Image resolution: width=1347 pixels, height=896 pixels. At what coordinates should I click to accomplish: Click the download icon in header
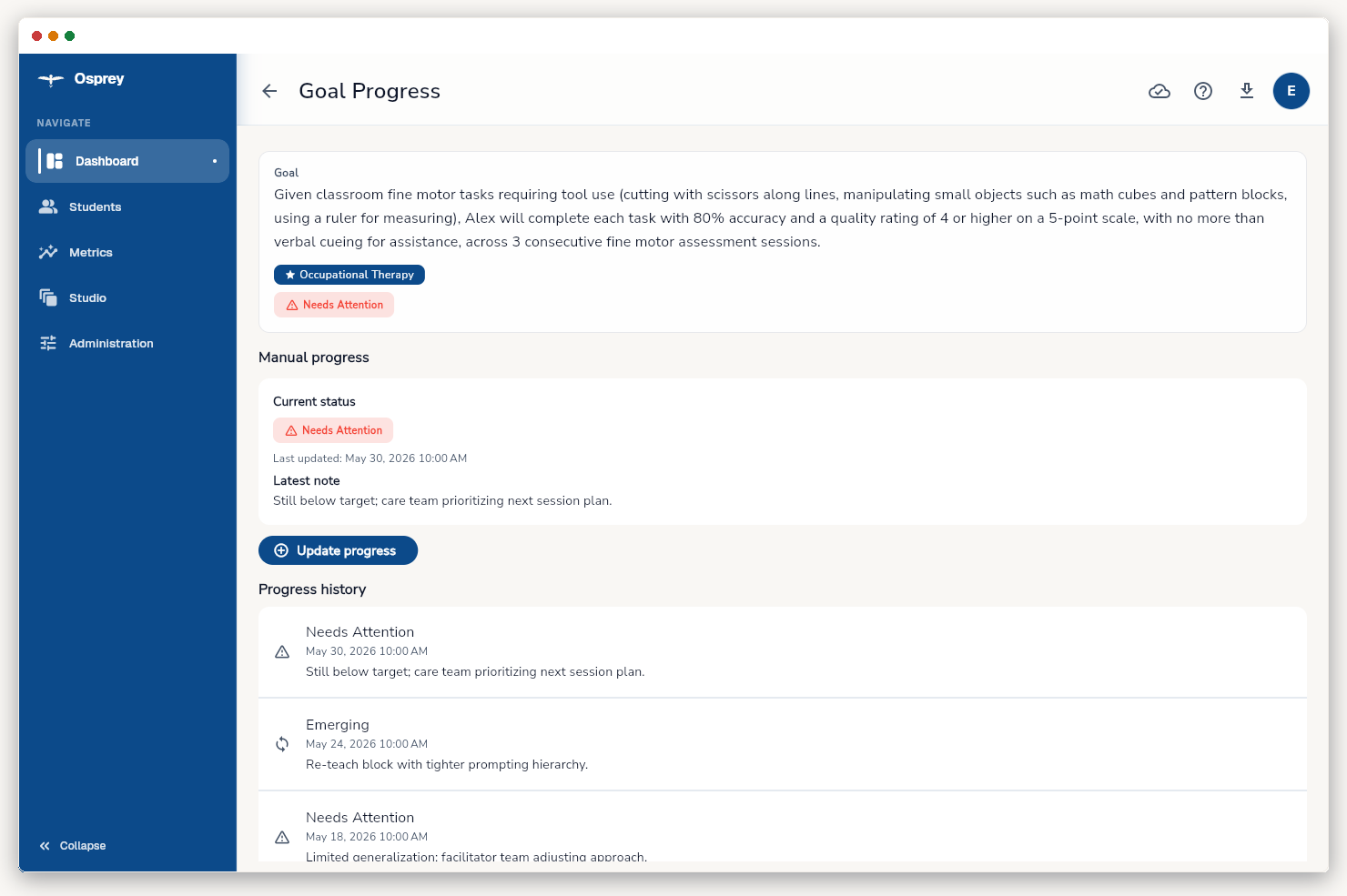click(x=1247, y=91)
